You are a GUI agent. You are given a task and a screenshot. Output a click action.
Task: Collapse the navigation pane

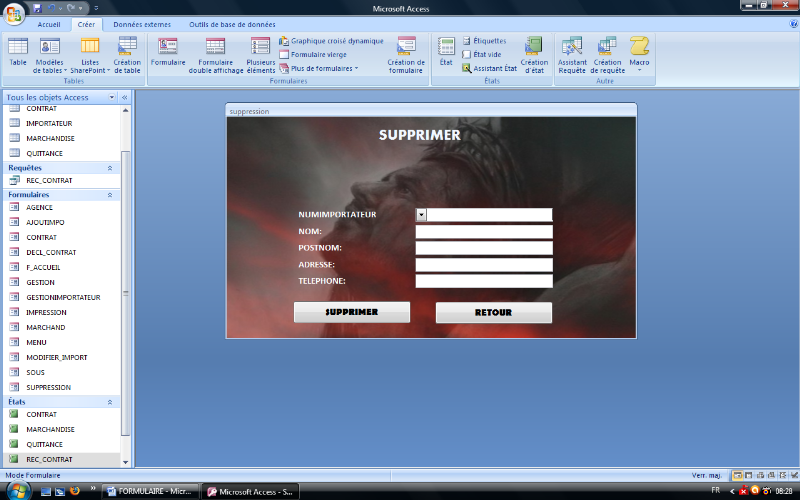click(124, 97)
